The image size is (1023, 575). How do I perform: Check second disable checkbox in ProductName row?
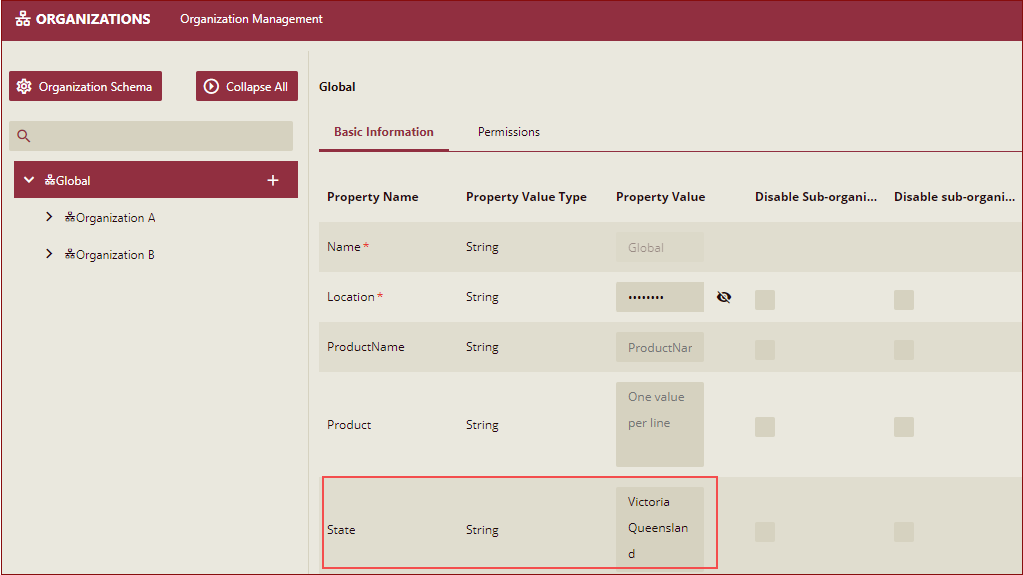pos(903,349)
